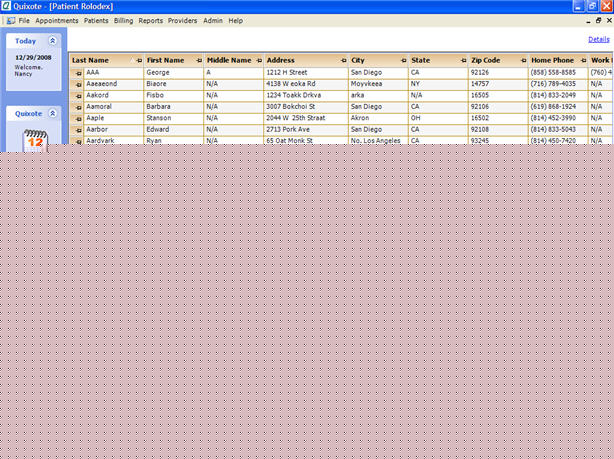This screenshot has width=614, height=459.
Task: Click the 12/29/2008 date in Today panel
Action: click(33, 58)
